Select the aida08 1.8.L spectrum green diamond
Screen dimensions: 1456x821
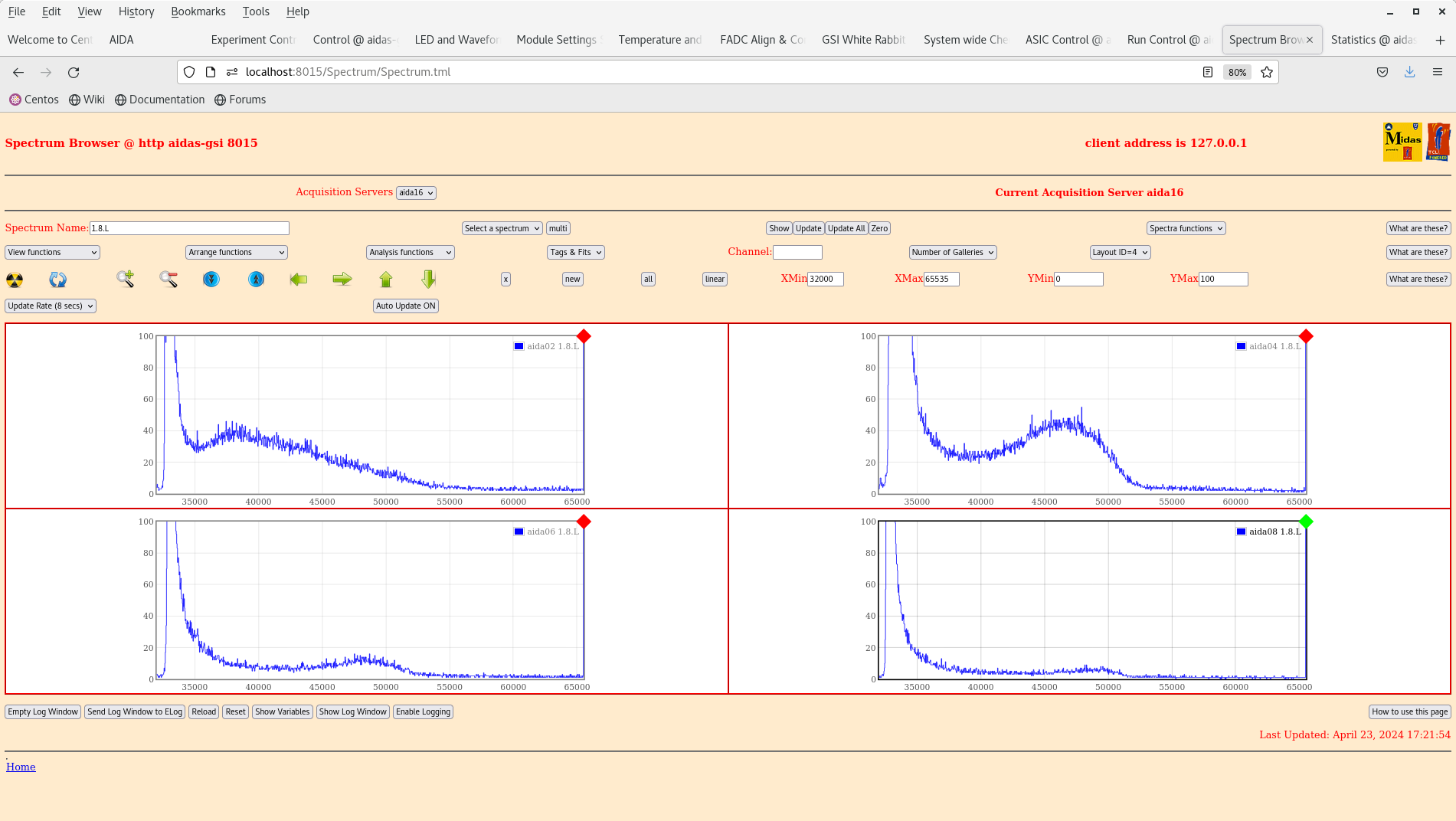click(1306, 522)
